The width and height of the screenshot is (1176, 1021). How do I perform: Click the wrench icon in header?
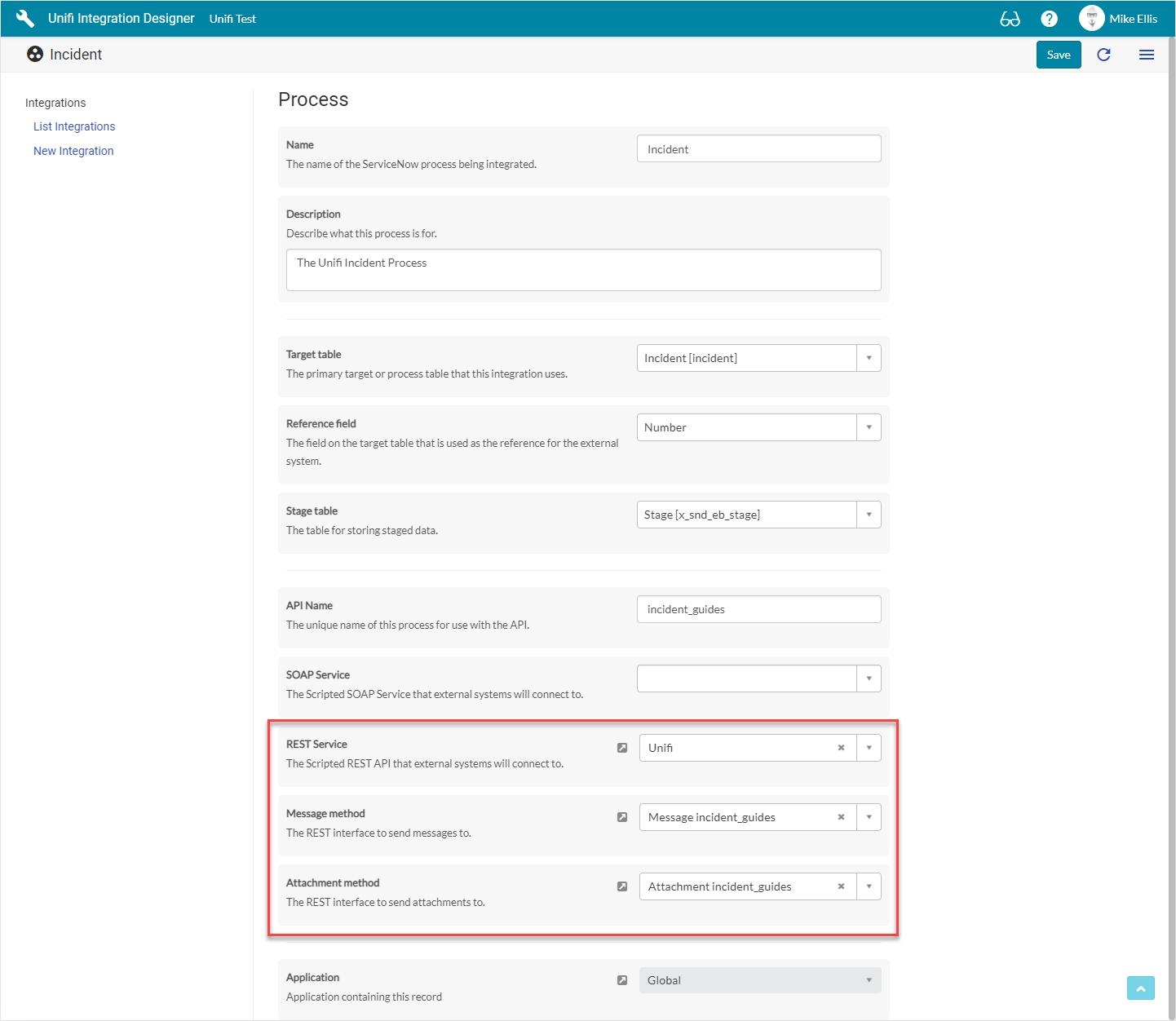[25, 19]
